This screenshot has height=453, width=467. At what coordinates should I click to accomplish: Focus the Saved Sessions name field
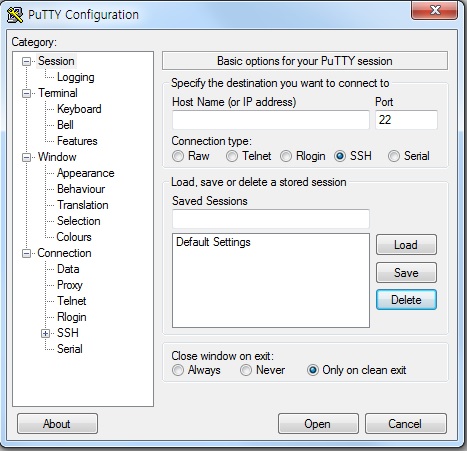tap(271, 219)
